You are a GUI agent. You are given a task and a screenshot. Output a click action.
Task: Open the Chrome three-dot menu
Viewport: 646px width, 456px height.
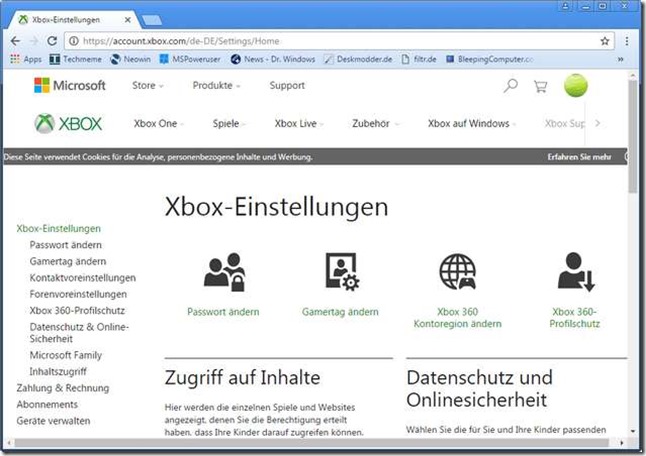click(x=626, y=41)
